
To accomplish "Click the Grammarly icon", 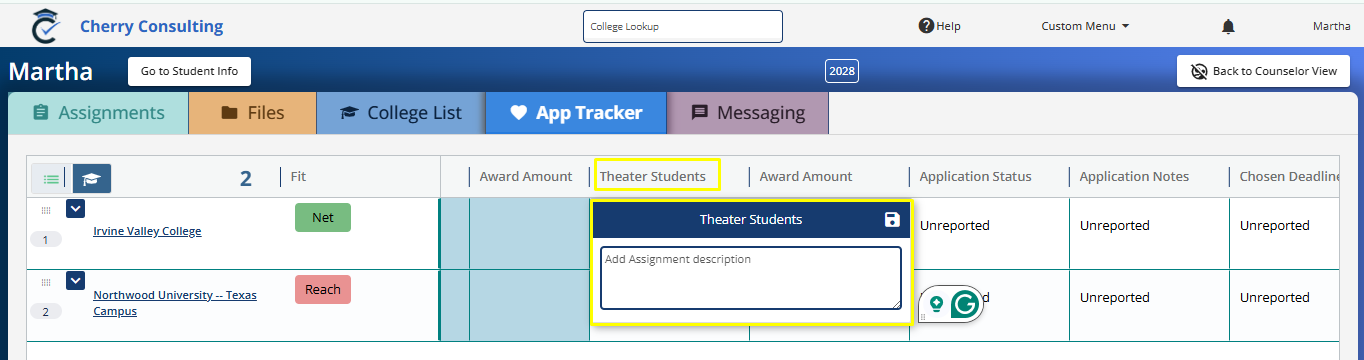I will 964,304.
